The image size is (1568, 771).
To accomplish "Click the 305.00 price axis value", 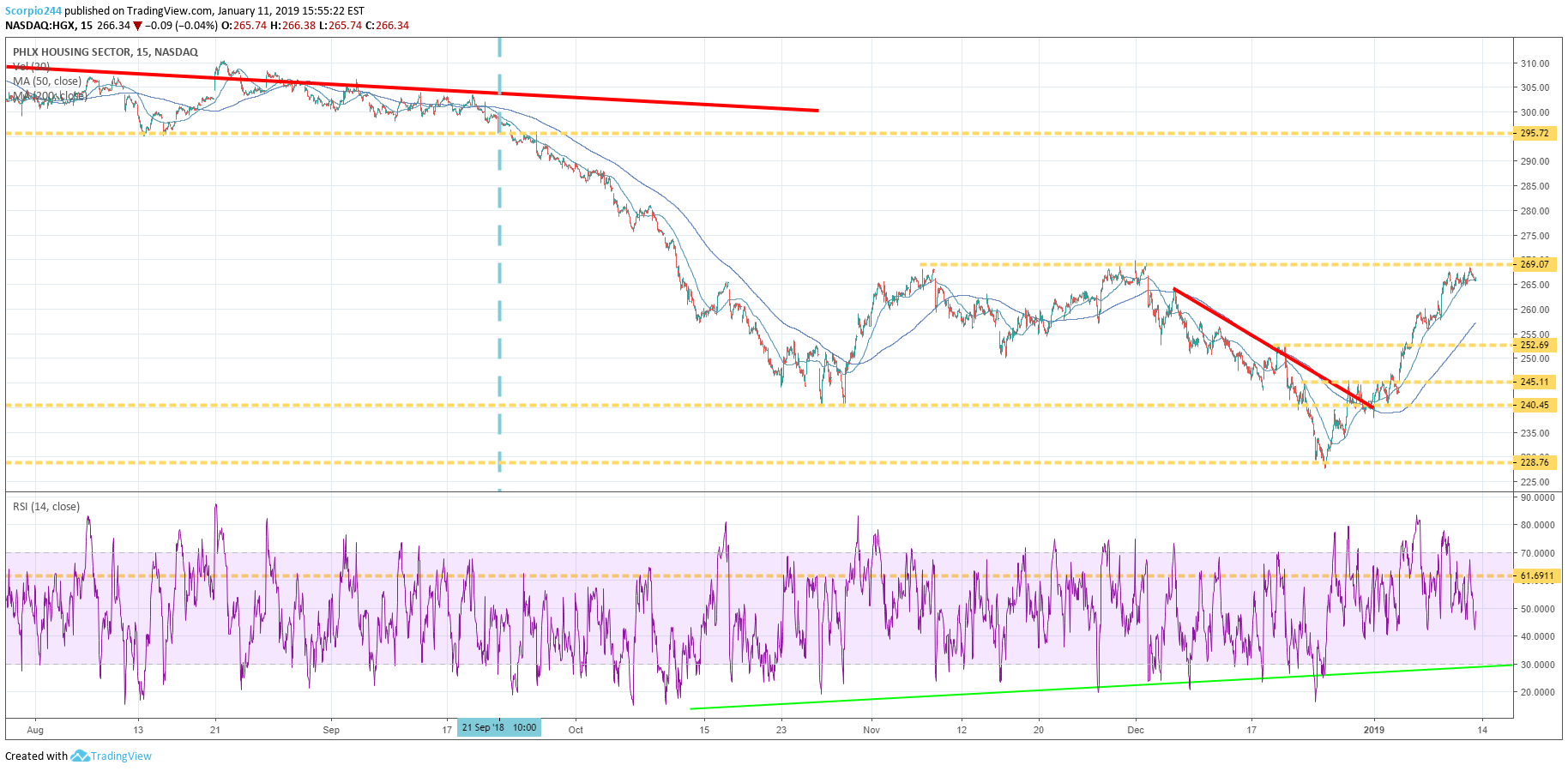I will [x=1535, y=87].
